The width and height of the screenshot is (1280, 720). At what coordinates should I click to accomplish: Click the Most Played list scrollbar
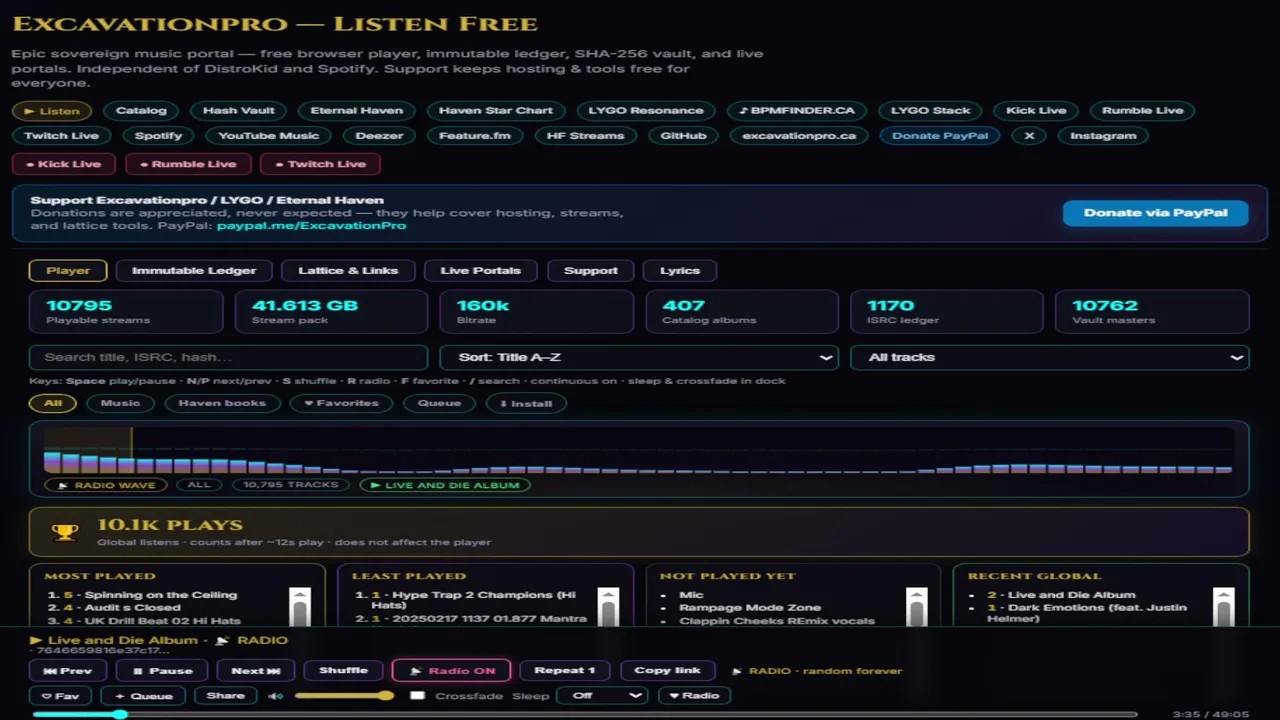point(299,606)
